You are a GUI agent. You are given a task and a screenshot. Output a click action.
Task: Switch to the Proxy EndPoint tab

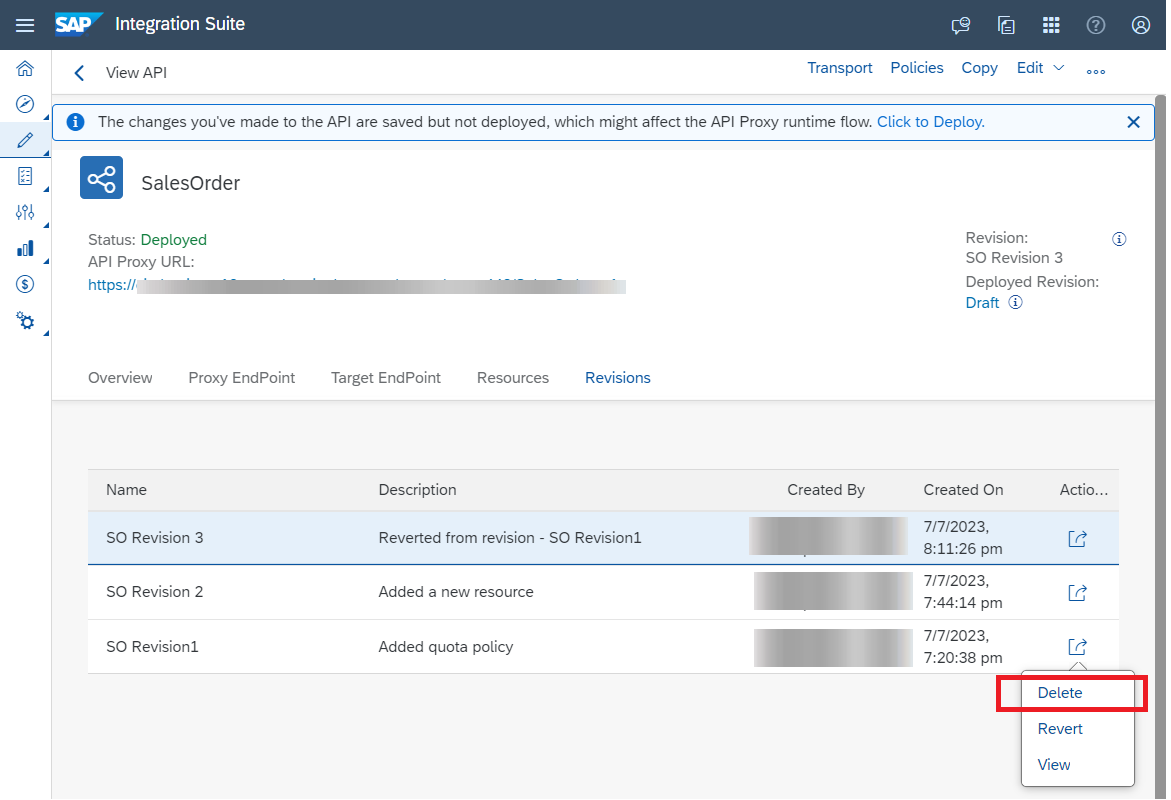(x=241, y=378)
